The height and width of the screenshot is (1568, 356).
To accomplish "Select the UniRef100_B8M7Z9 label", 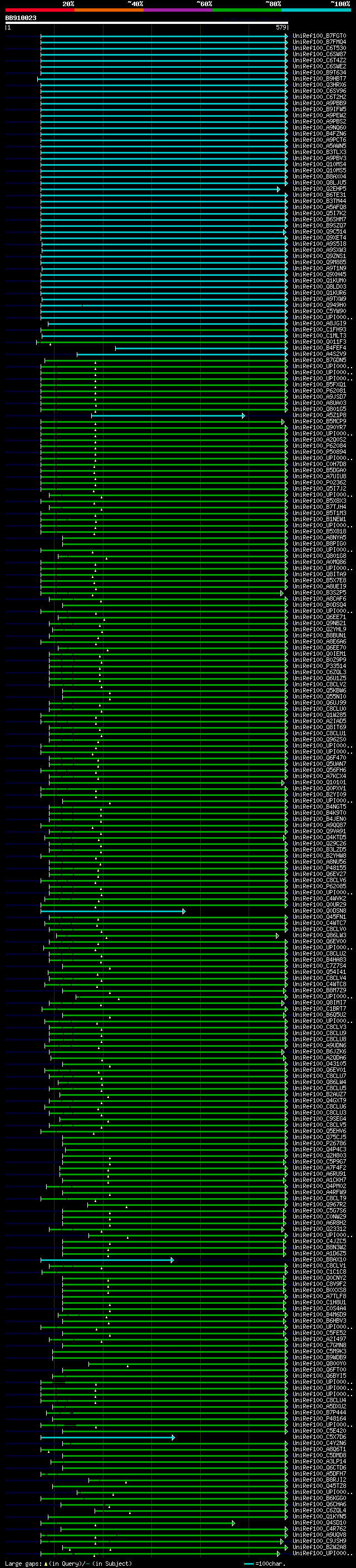I will (319, 990).
